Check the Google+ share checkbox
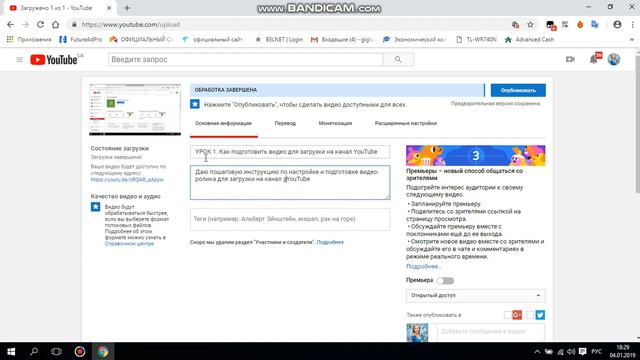 (507, 315)
